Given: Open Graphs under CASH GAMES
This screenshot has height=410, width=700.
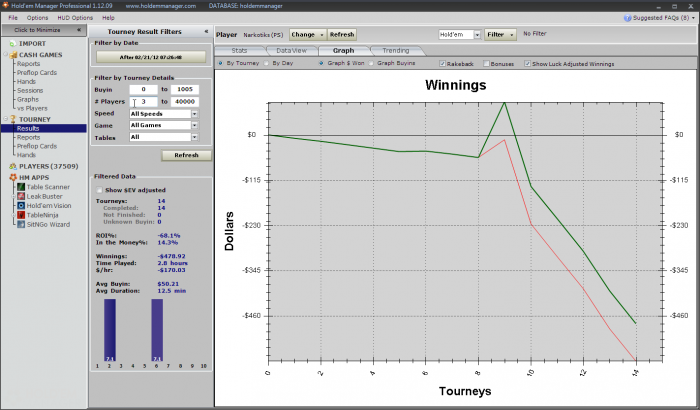Looking at the screenshot, I should point(28,99).
